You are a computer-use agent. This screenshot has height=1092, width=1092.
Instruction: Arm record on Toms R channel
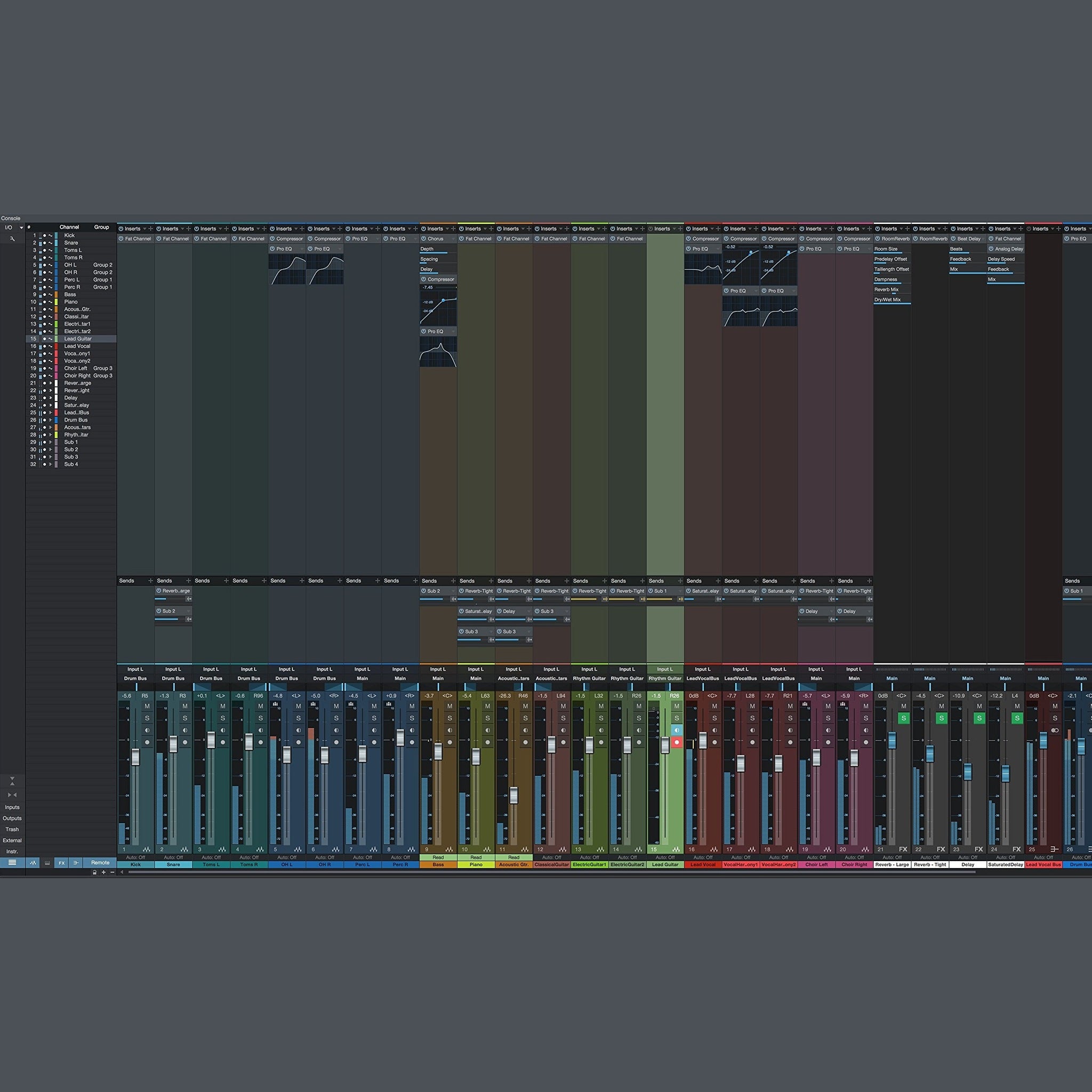coord(261,742)
